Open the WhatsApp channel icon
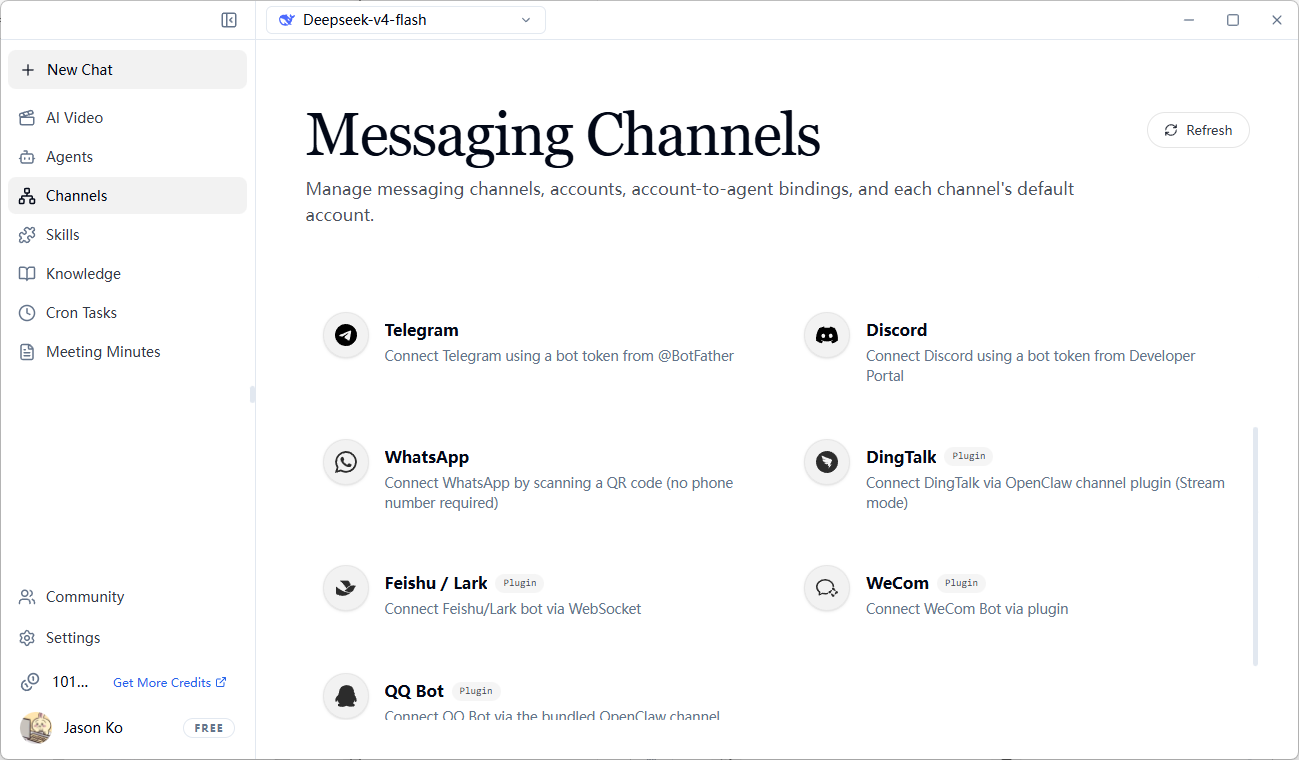The width and height of the screenshot is (1299, 760). tap(346, 462)
